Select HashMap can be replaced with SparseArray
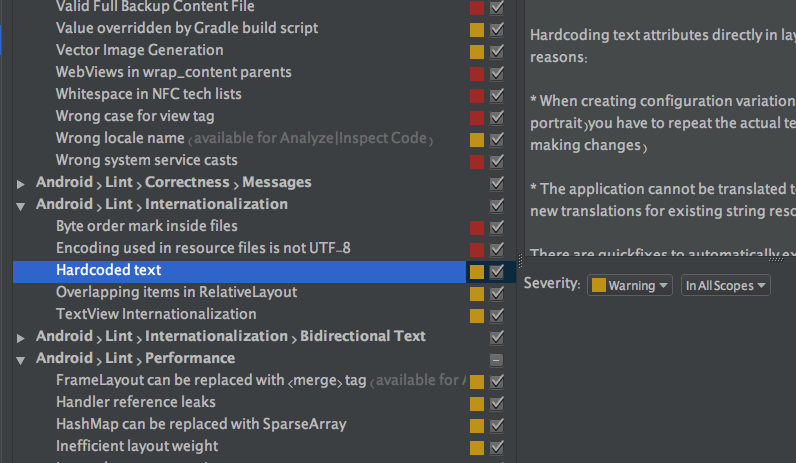This screenshot has height=463, width=796. pos(201,424)
